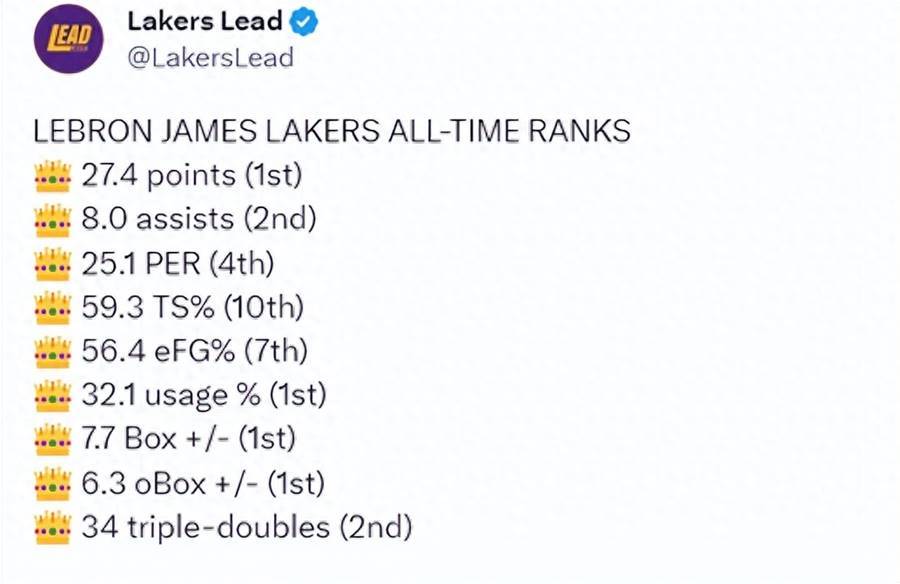
Task: Click the crown emoji beside 25.1 PER
Action: (x=53, y=264)
